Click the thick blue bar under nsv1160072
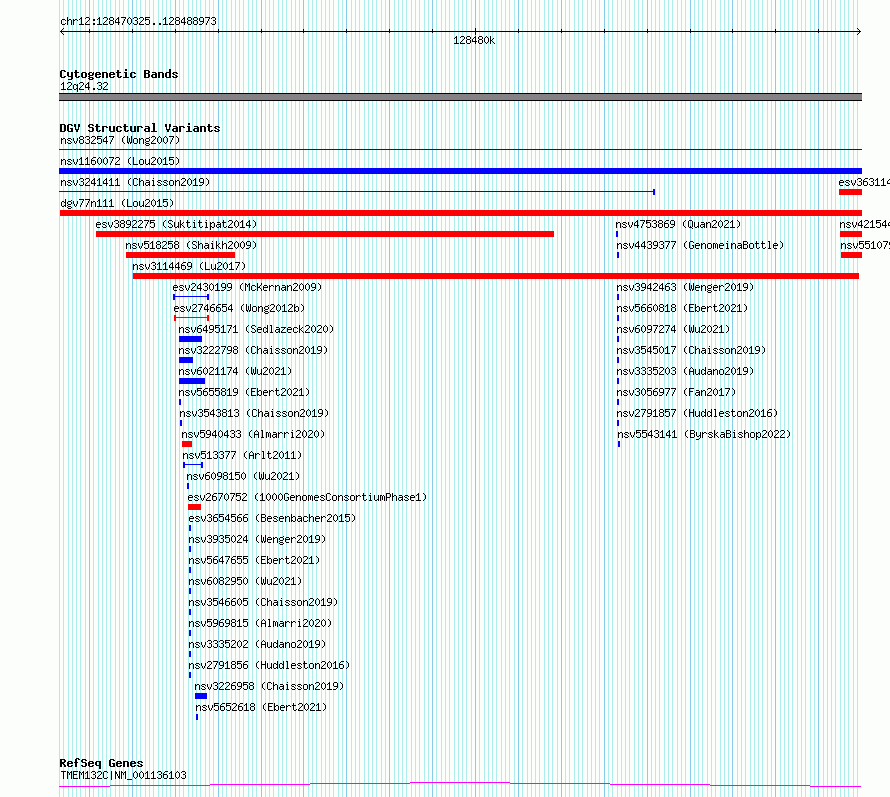This screenshot has width=890, height=797. 460,171
